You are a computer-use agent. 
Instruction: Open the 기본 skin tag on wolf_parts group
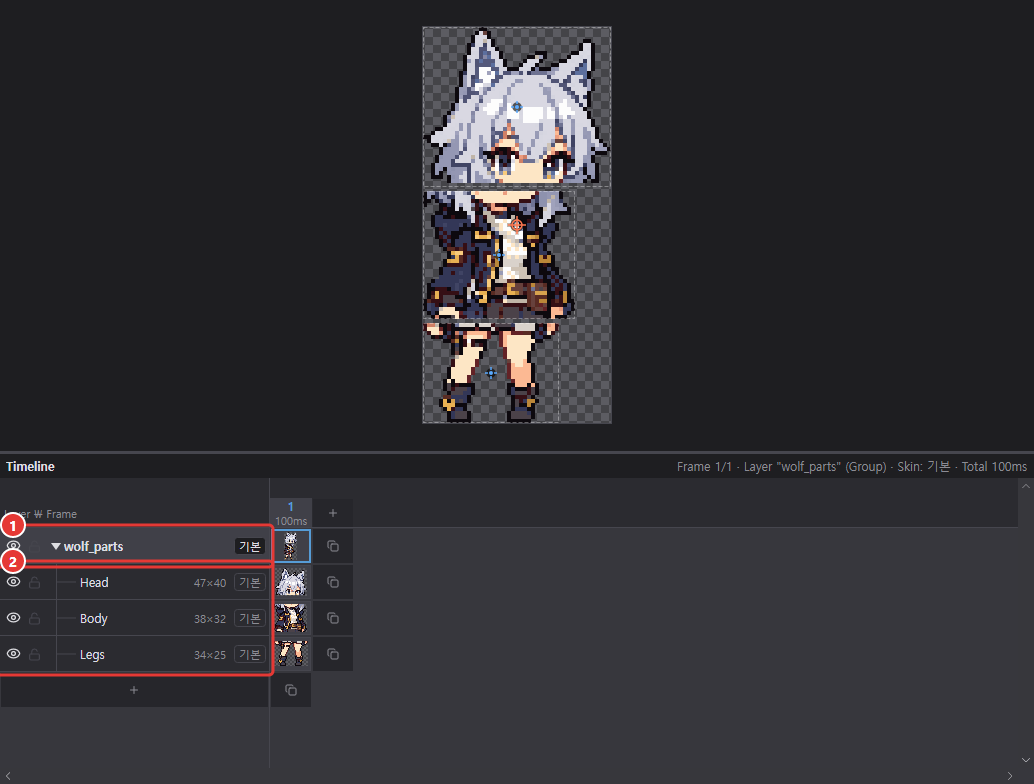click(x=250, y=547)
